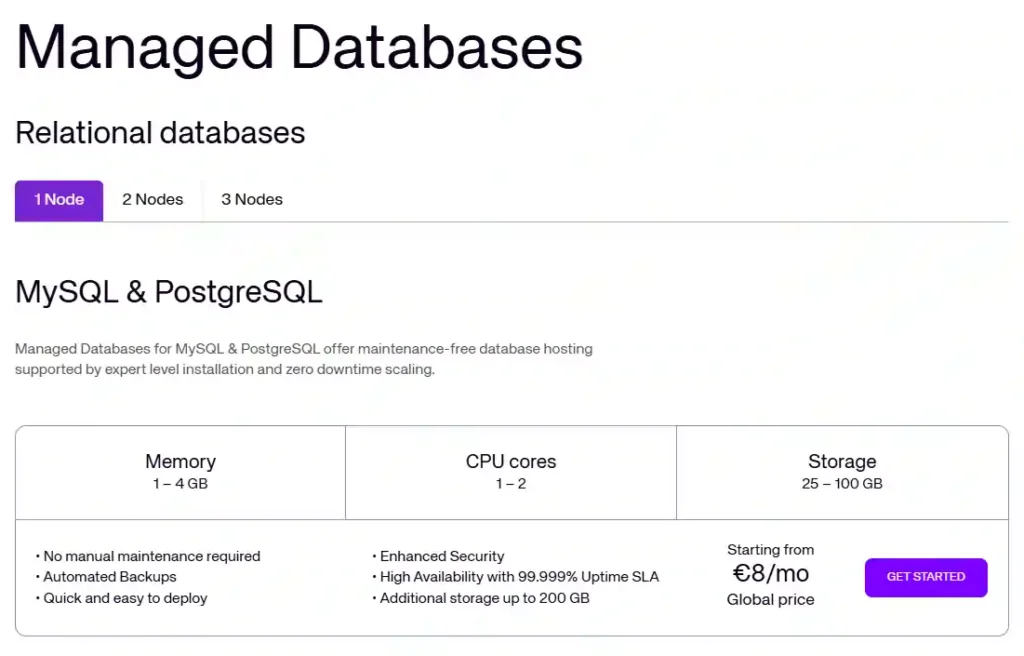Switch to the 3 Nodes tab
1024x656 pixels.
point(251,199)
